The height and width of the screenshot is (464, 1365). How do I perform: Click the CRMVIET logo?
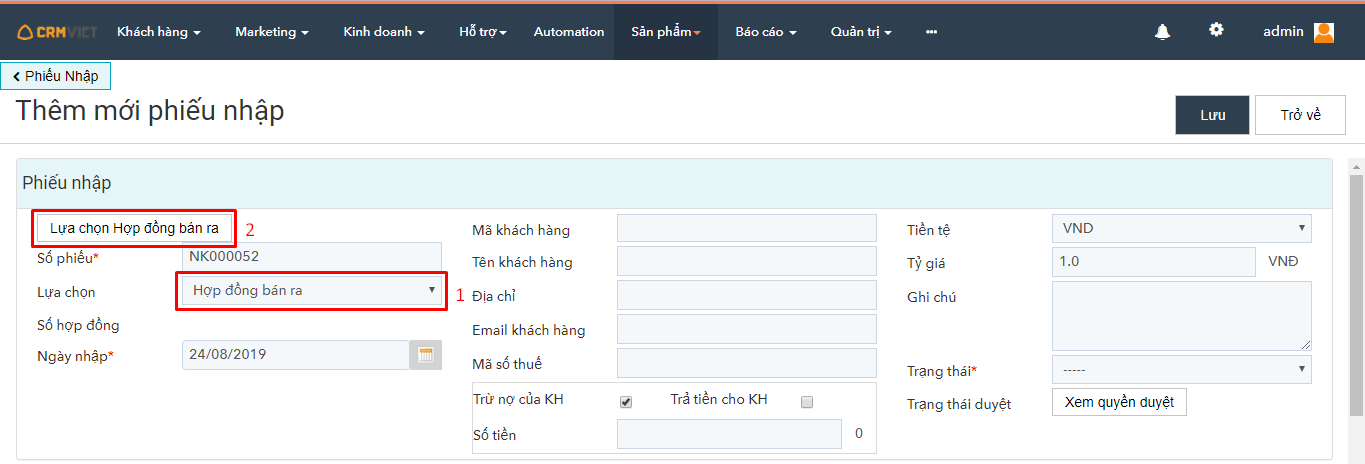tap(57, 32)
